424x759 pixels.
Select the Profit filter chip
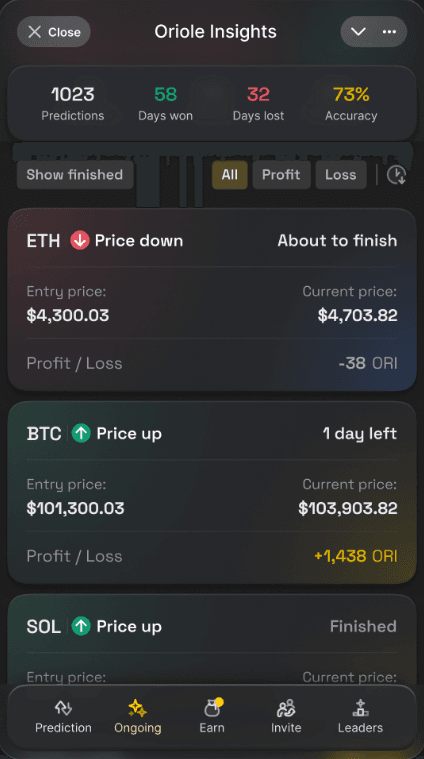pos(281,175)
